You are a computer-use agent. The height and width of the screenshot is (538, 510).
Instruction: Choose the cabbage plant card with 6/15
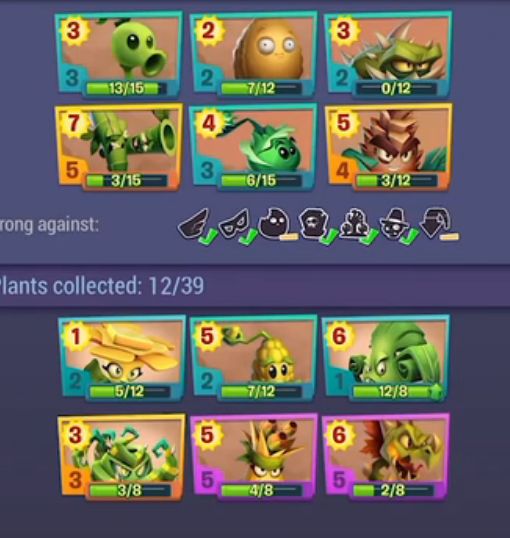pos(253,147)
